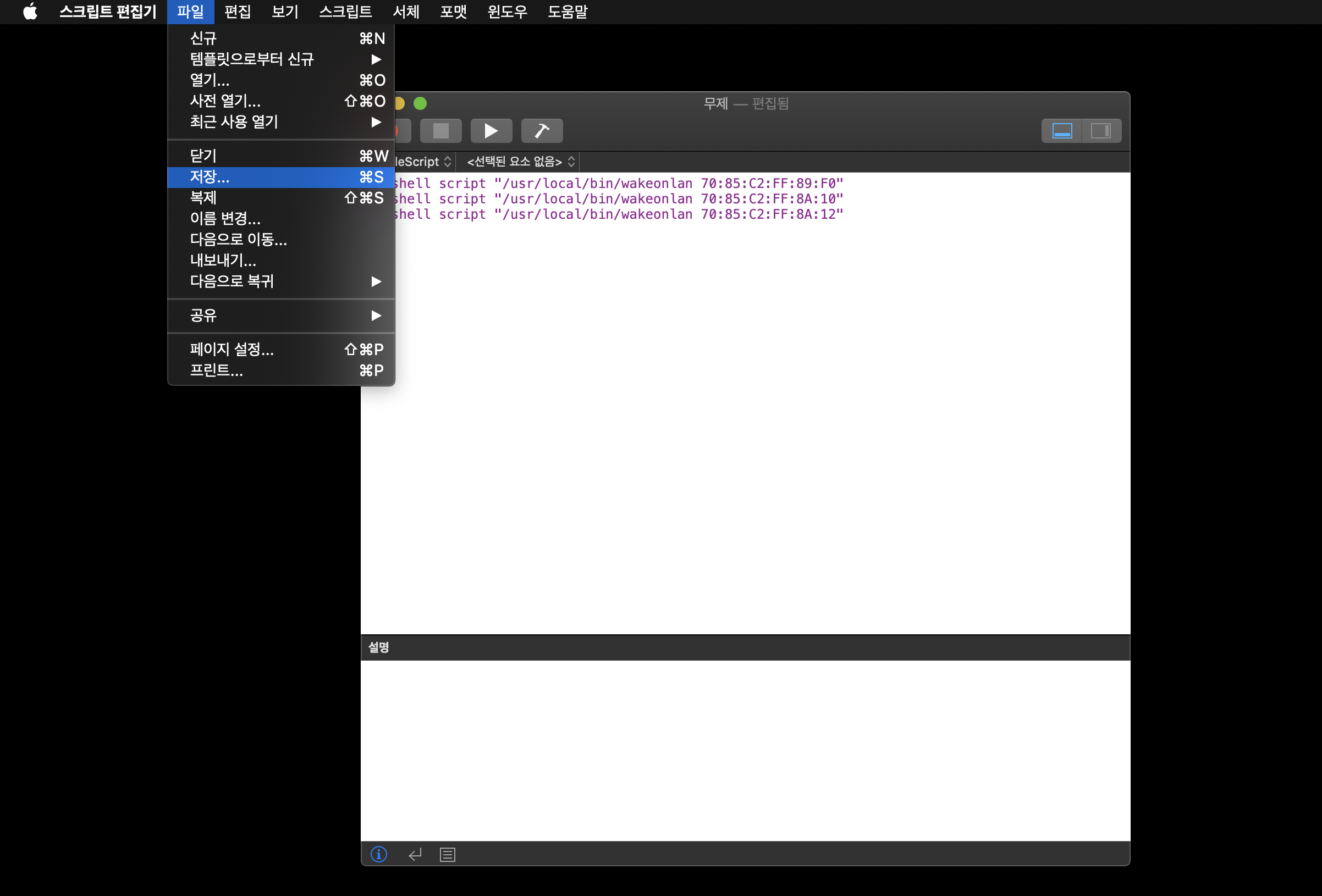The width and height of the screenshot is (1322, 896).
Task: Open the 스크립트 menu in menu bar
Action: click(x=345, y=12)
